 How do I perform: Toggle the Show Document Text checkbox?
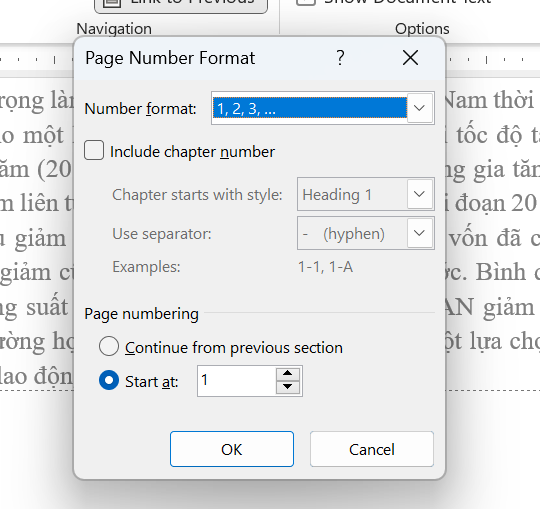click(306, 2)
